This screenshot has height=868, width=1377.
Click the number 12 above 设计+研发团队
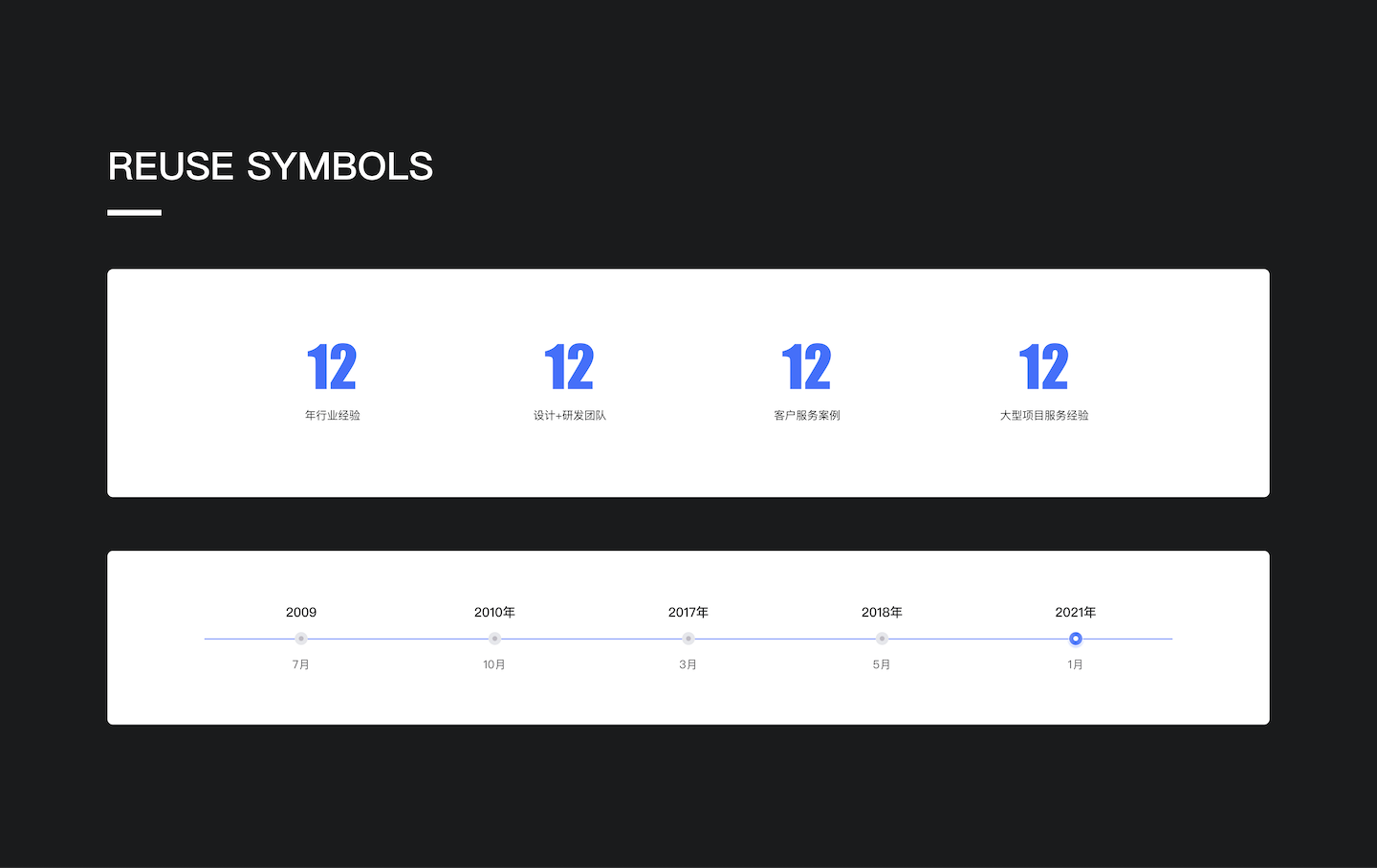coord(569,367)
